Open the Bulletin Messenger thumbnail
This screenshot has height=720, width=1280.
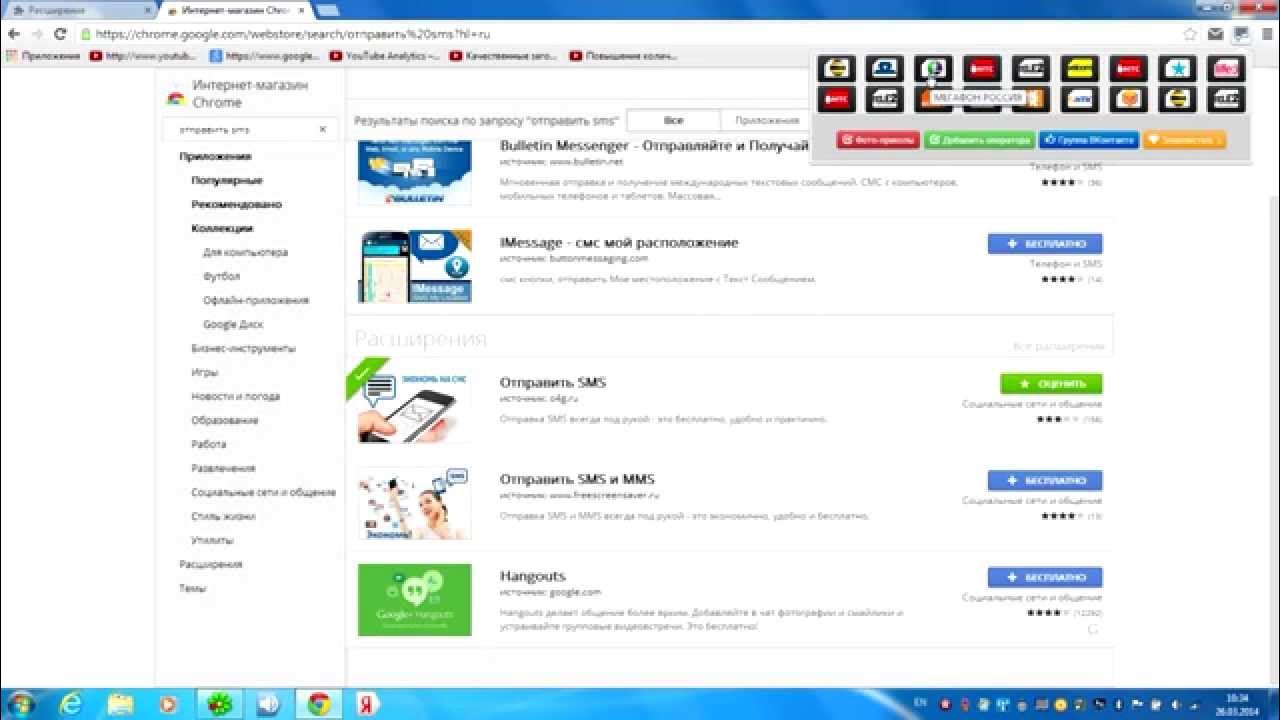(414, 173)
